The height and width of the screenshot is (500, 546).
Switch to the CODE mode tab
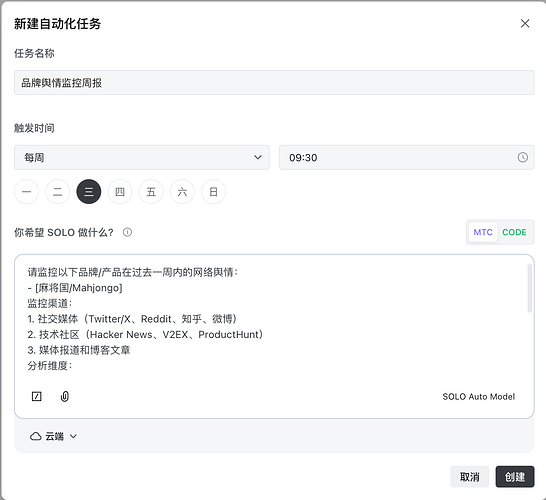pos(514,232)
